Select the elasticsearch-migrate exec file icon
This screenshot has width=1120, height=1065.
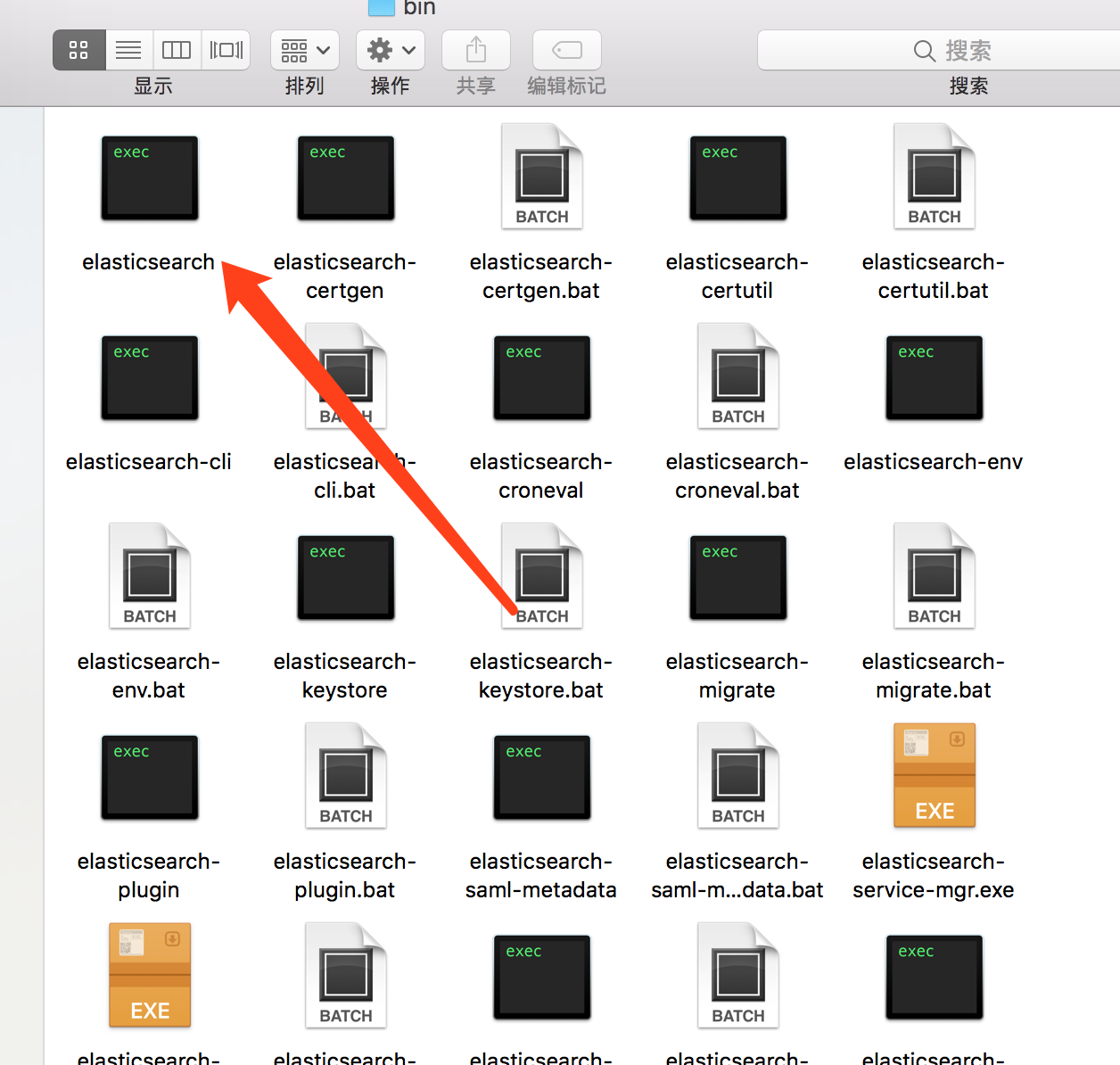pyautogui.click(x=737, y=577)
